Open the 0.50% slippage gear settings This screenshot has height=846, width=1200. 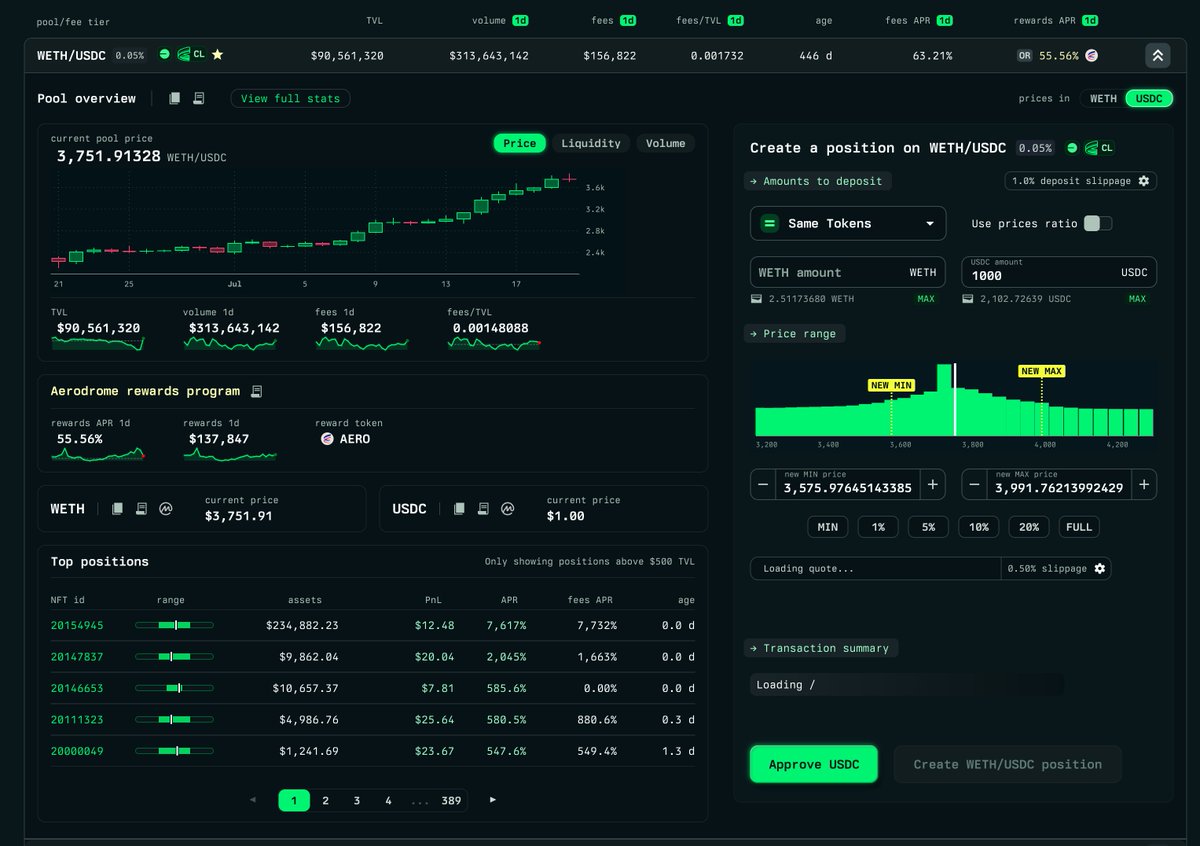1100,568
